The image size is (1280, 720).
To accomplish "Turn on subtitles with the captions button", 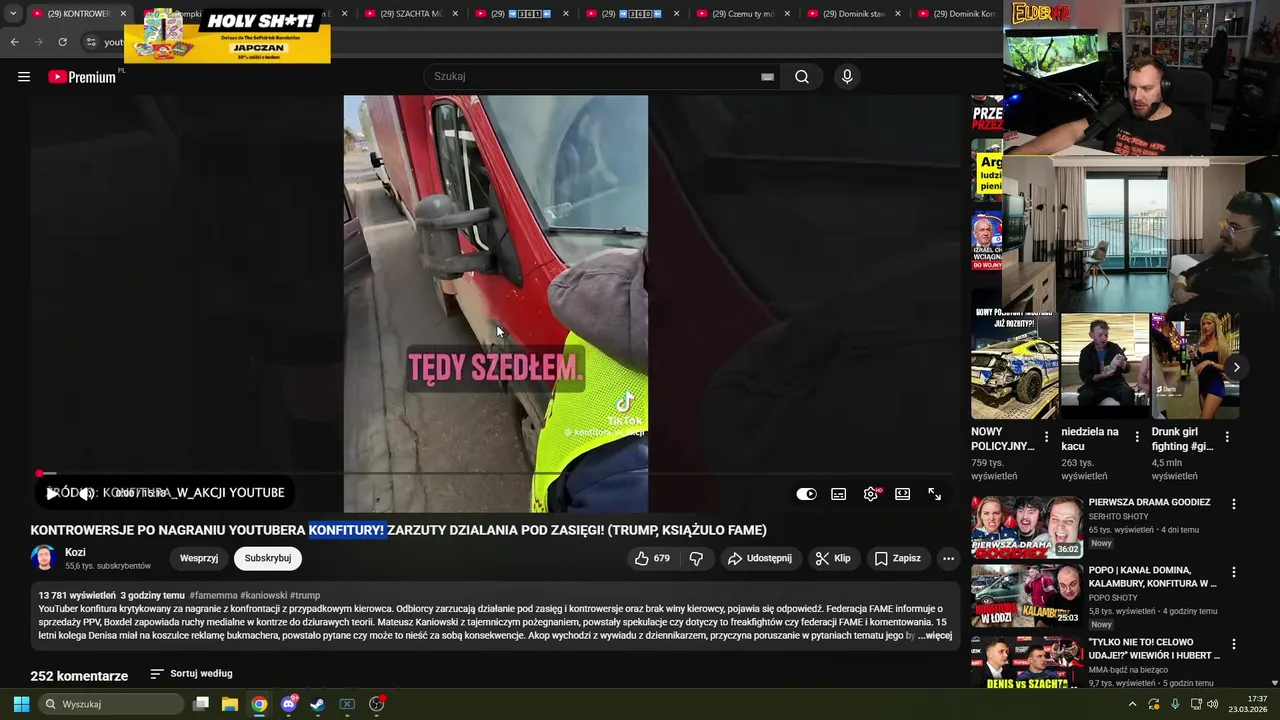I will click(839, 494).
